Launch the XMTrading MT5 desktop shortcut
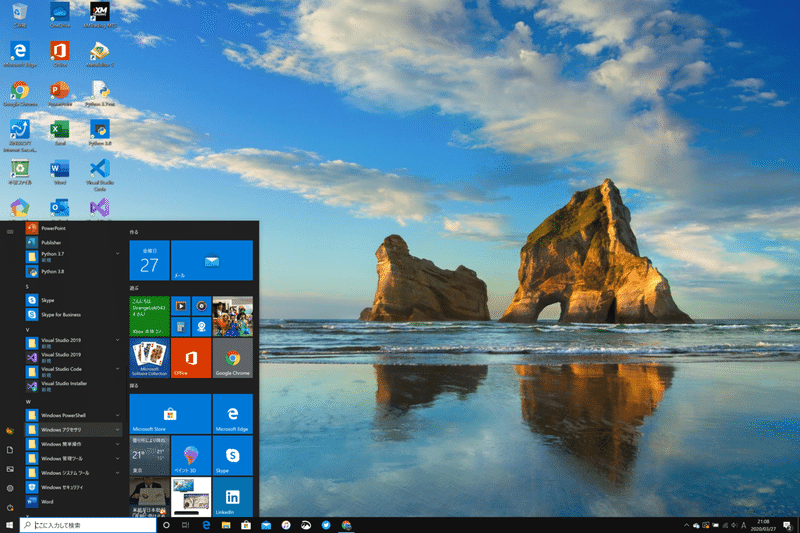Screen dimensions: 800x533 99,14
